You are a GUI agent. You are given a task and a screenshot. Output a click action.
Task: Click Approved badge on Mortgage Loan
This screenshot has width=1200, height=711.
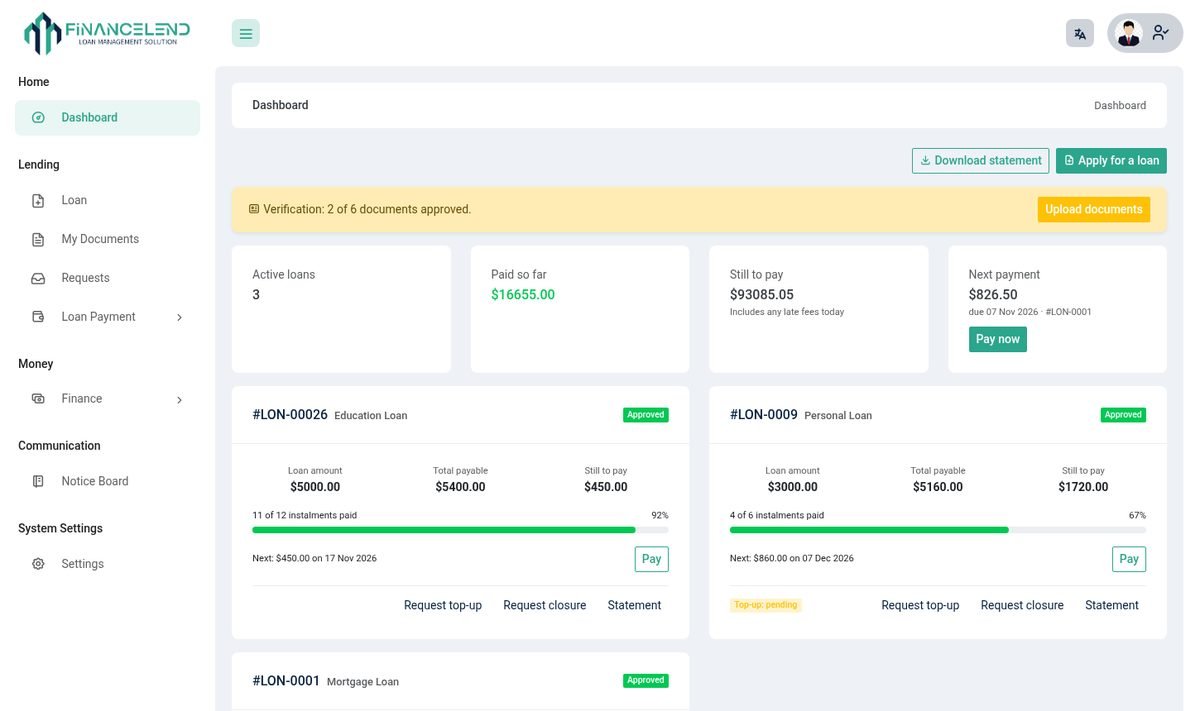coord(645,681)
